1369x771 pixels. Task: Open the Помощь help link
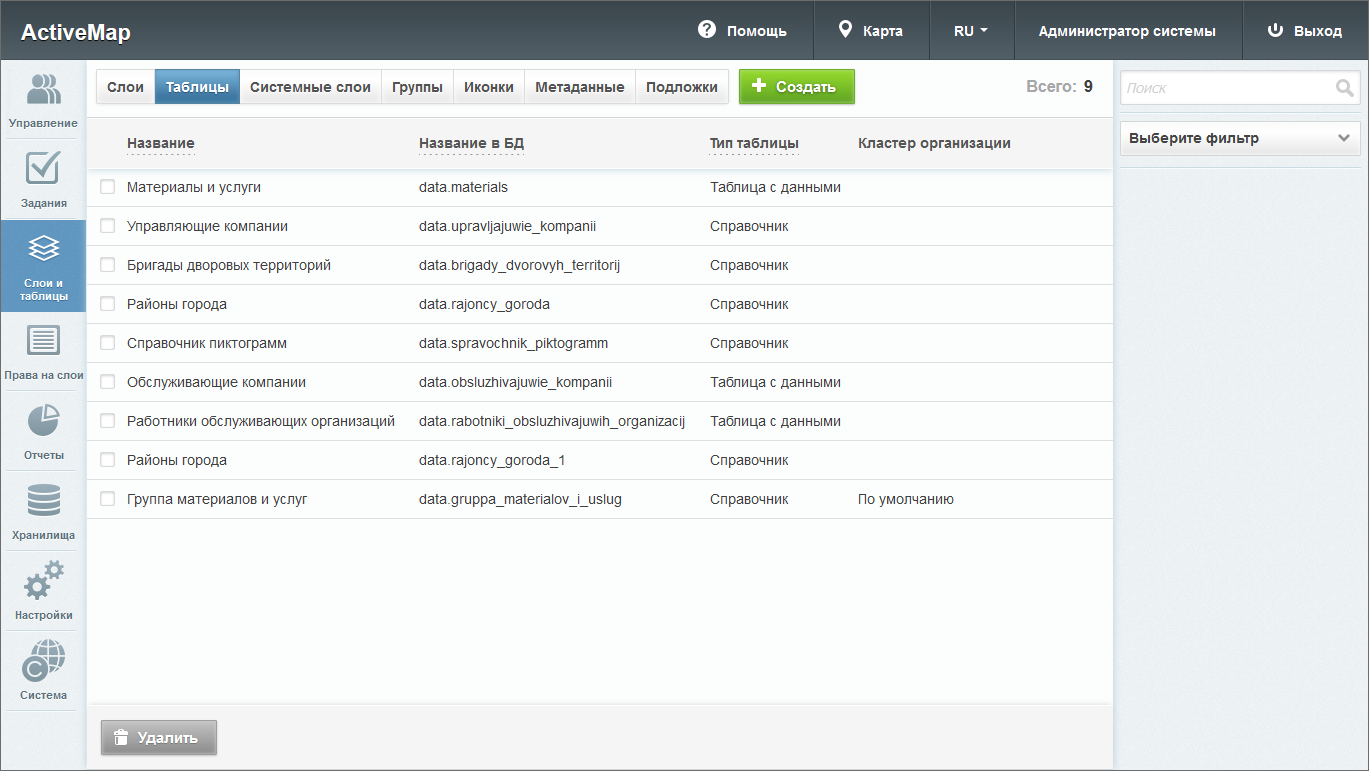[x=742, y=31]
